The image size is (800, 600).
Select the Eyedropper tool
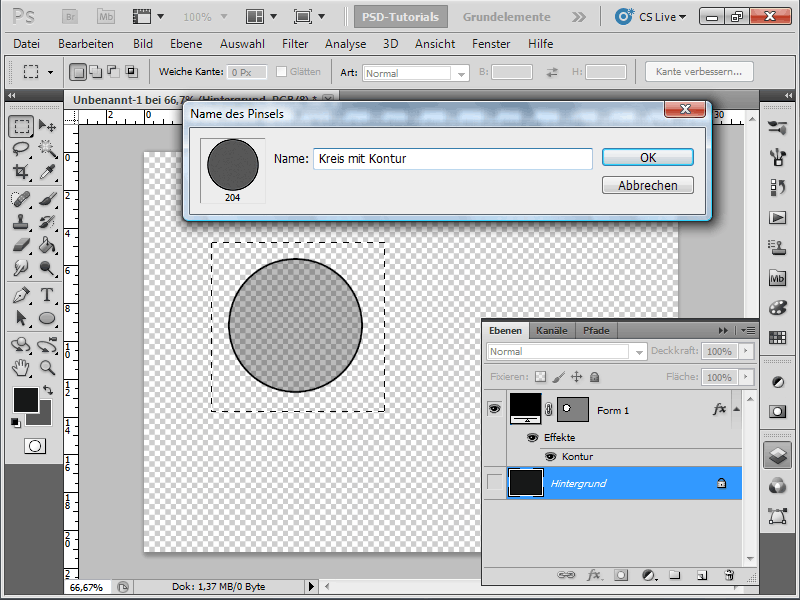(x=47, y=172)
